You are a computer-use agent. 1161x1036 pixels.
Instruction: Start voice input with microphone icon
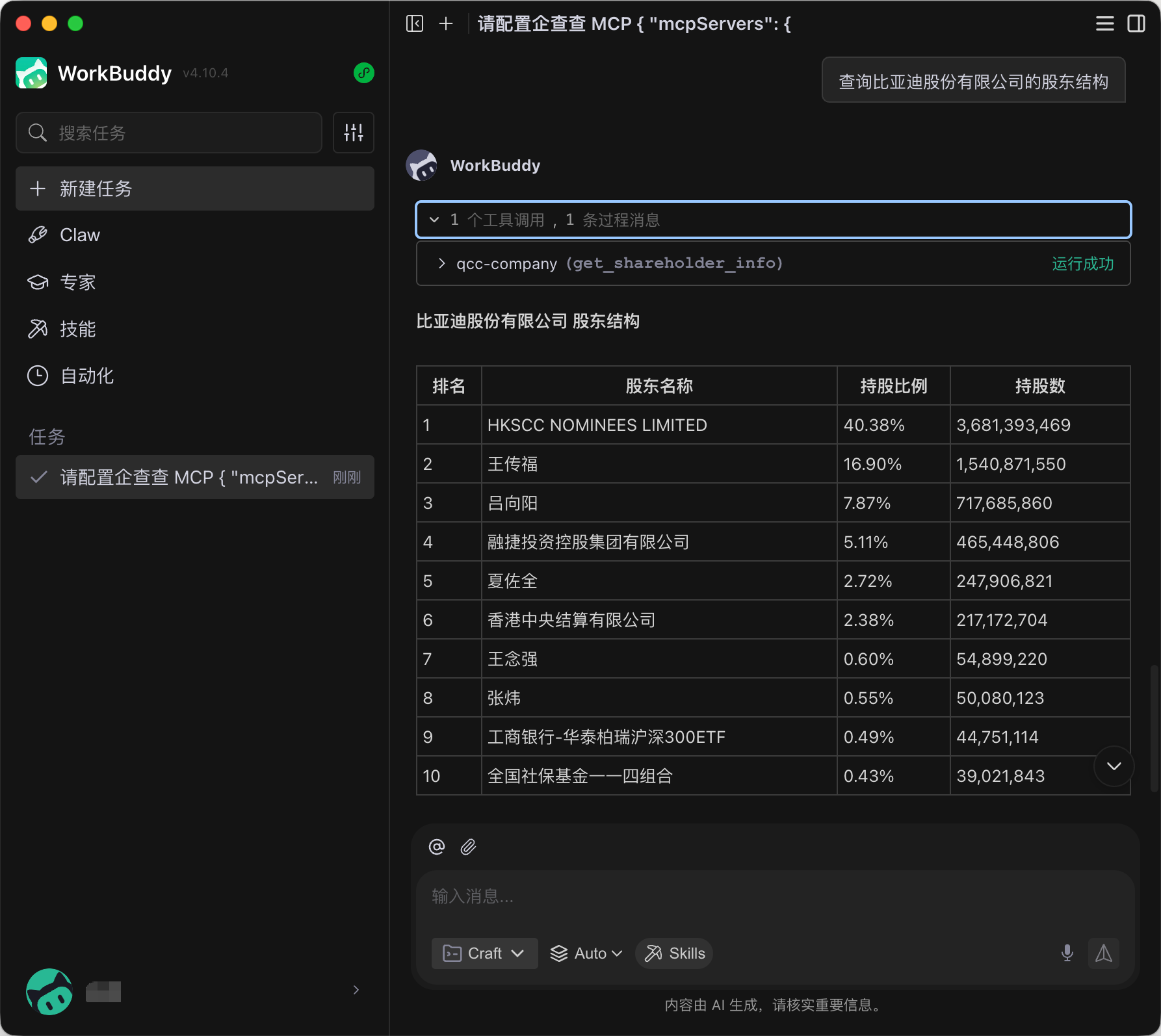(1067, 953)
